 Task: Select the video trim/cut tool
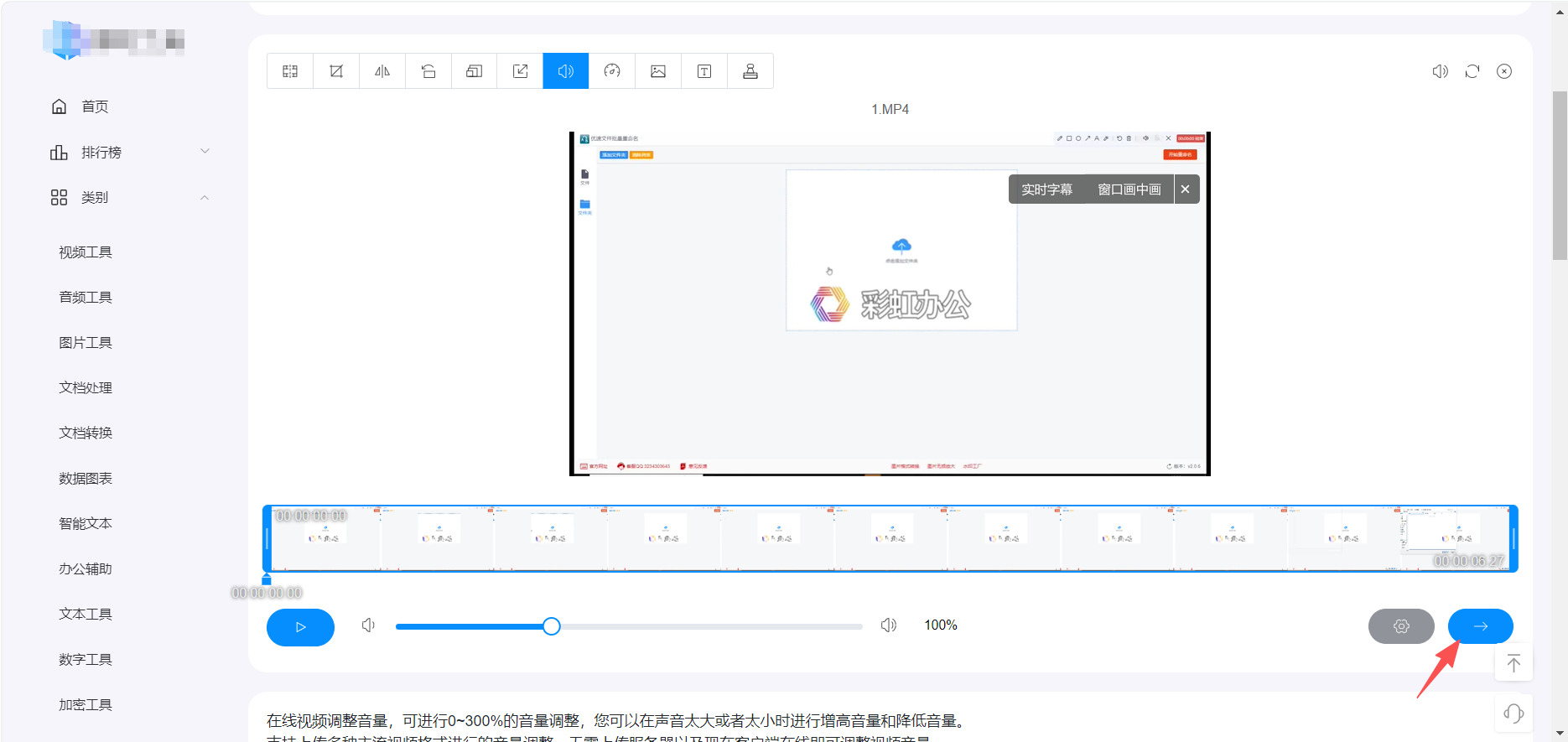pos(290,71)
